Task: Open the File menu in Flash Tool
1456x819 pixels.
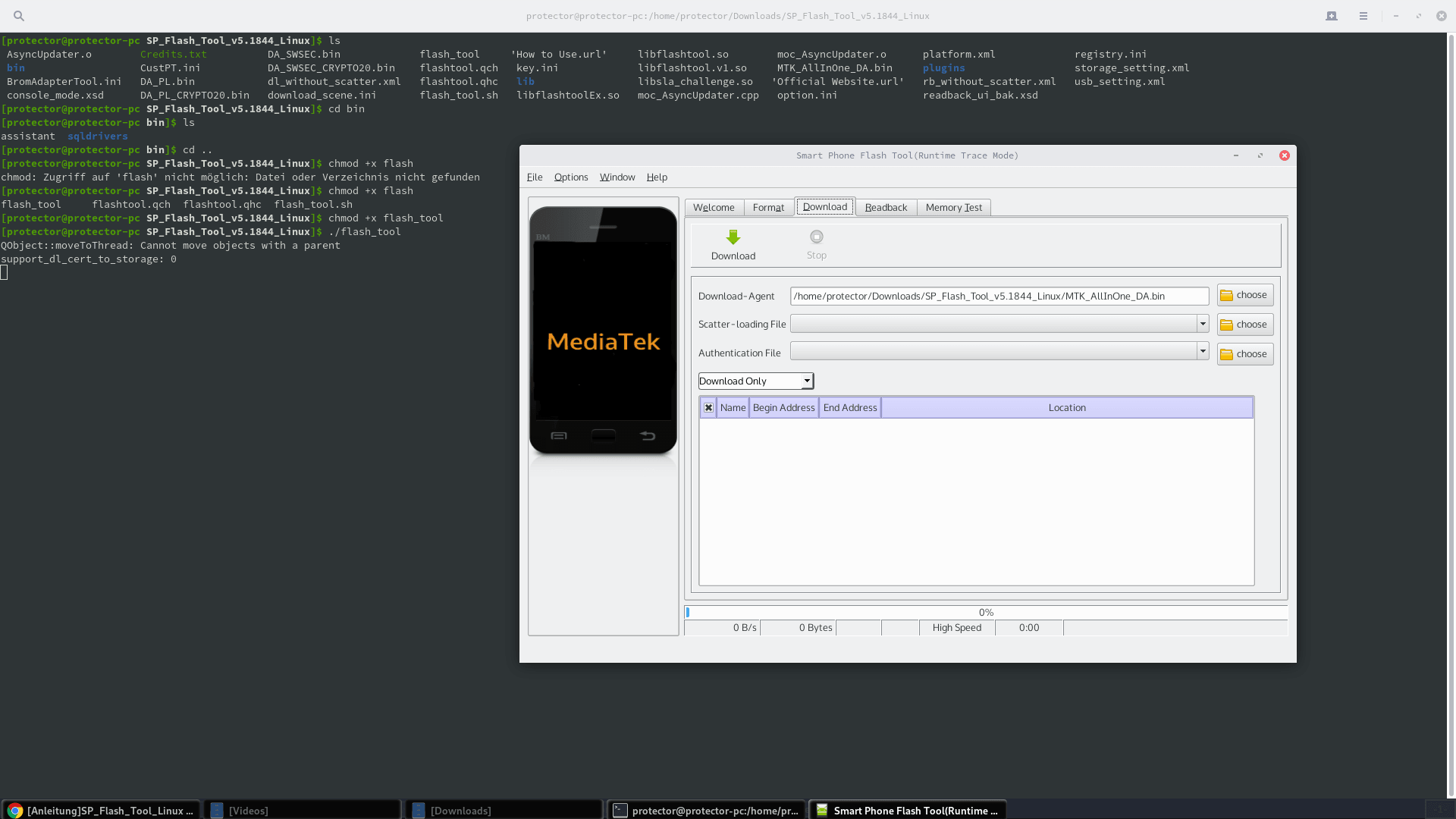Action: click(535, 177)
